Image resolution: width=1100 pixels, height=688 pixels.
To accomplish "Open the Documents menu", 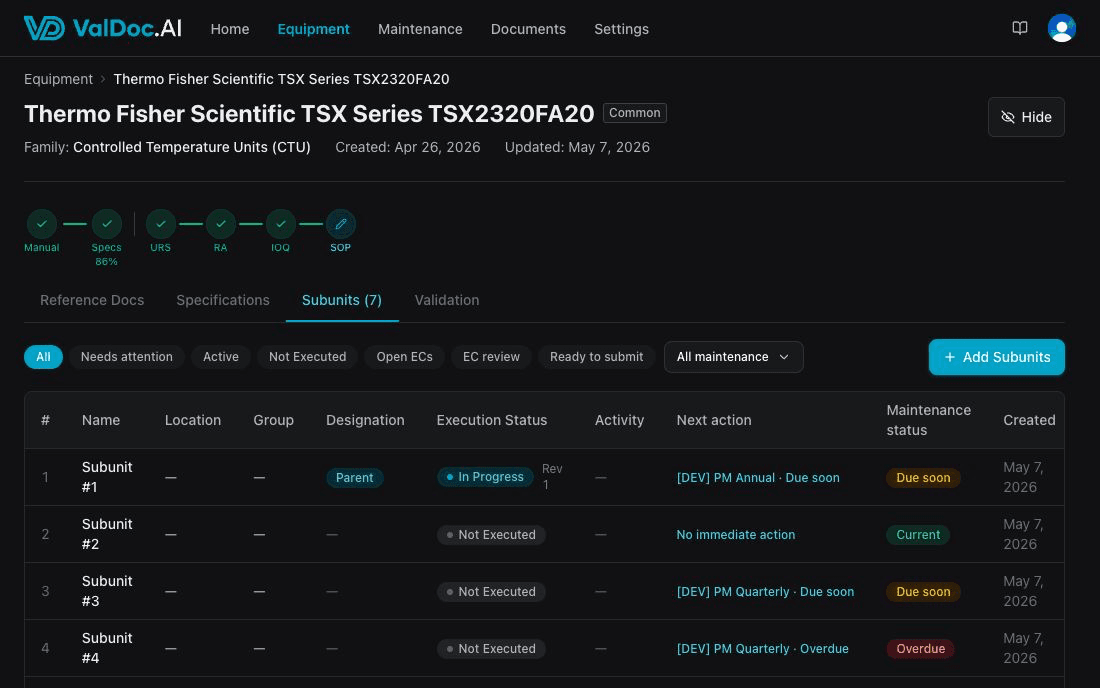I will tap(528, 29).
